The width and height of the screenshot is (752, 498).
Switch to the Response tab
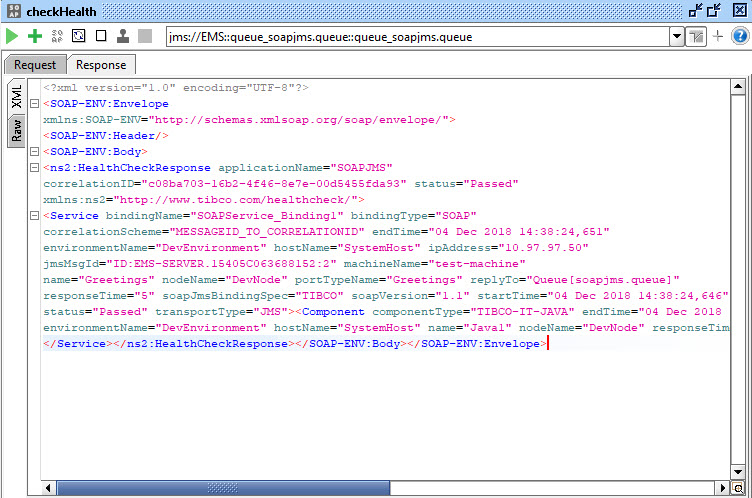pos(101,65)
